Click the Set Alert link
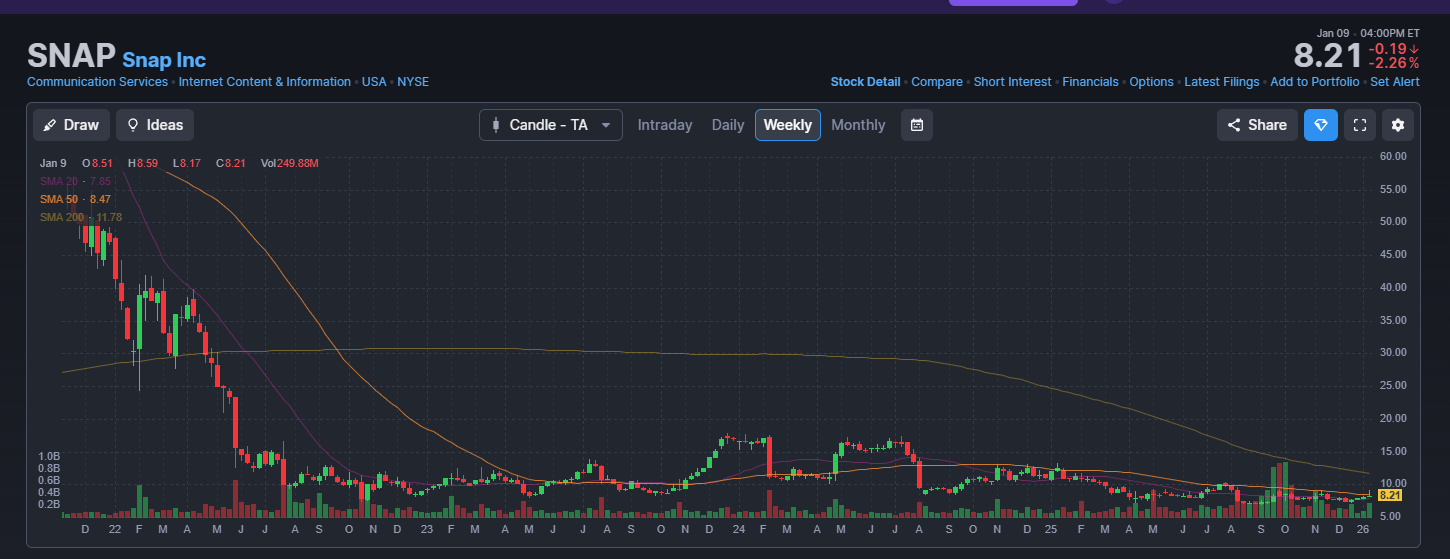 click(x=1395, y=82)
